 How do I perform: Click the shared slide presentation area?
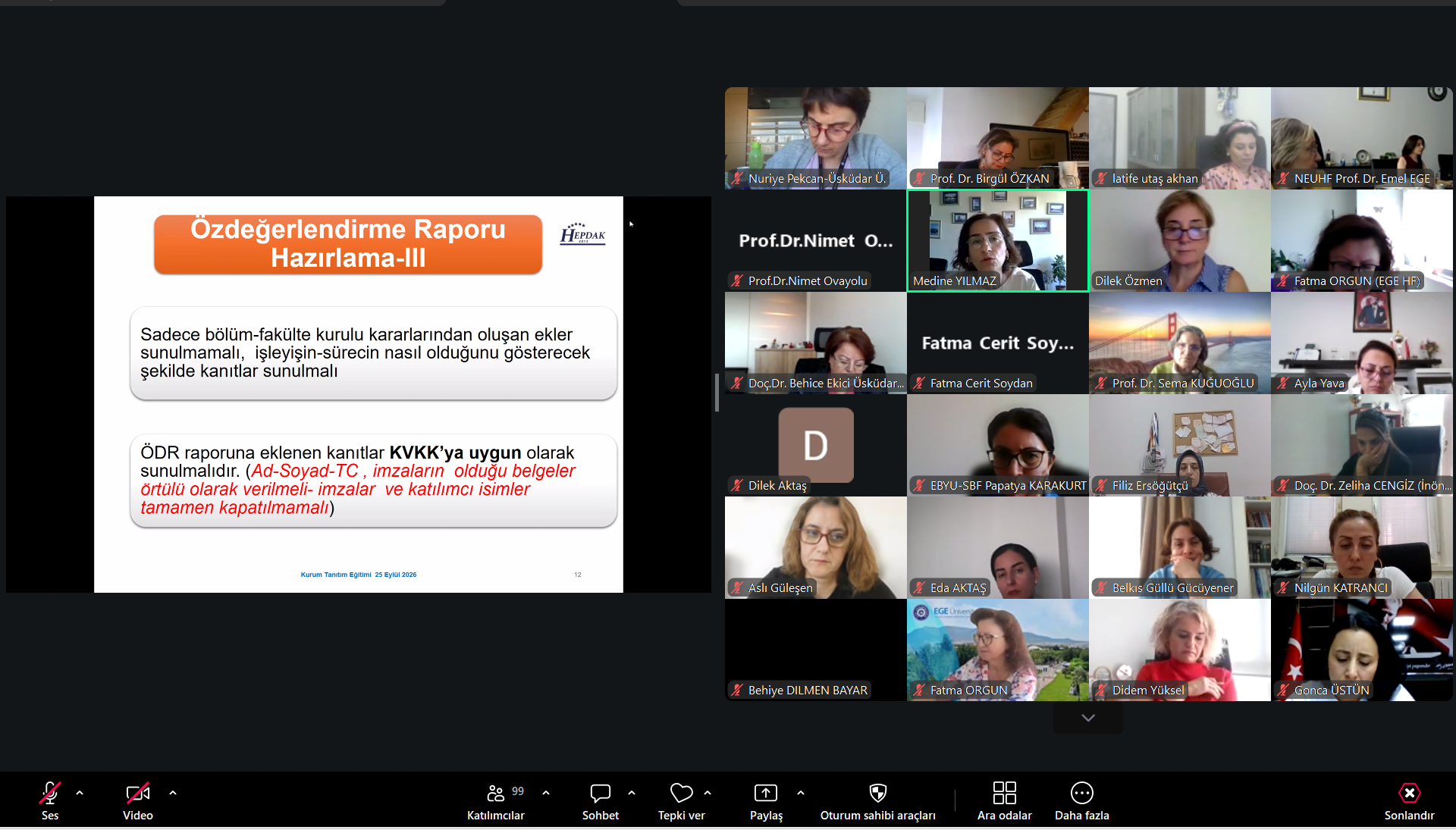tap(359, 394)
